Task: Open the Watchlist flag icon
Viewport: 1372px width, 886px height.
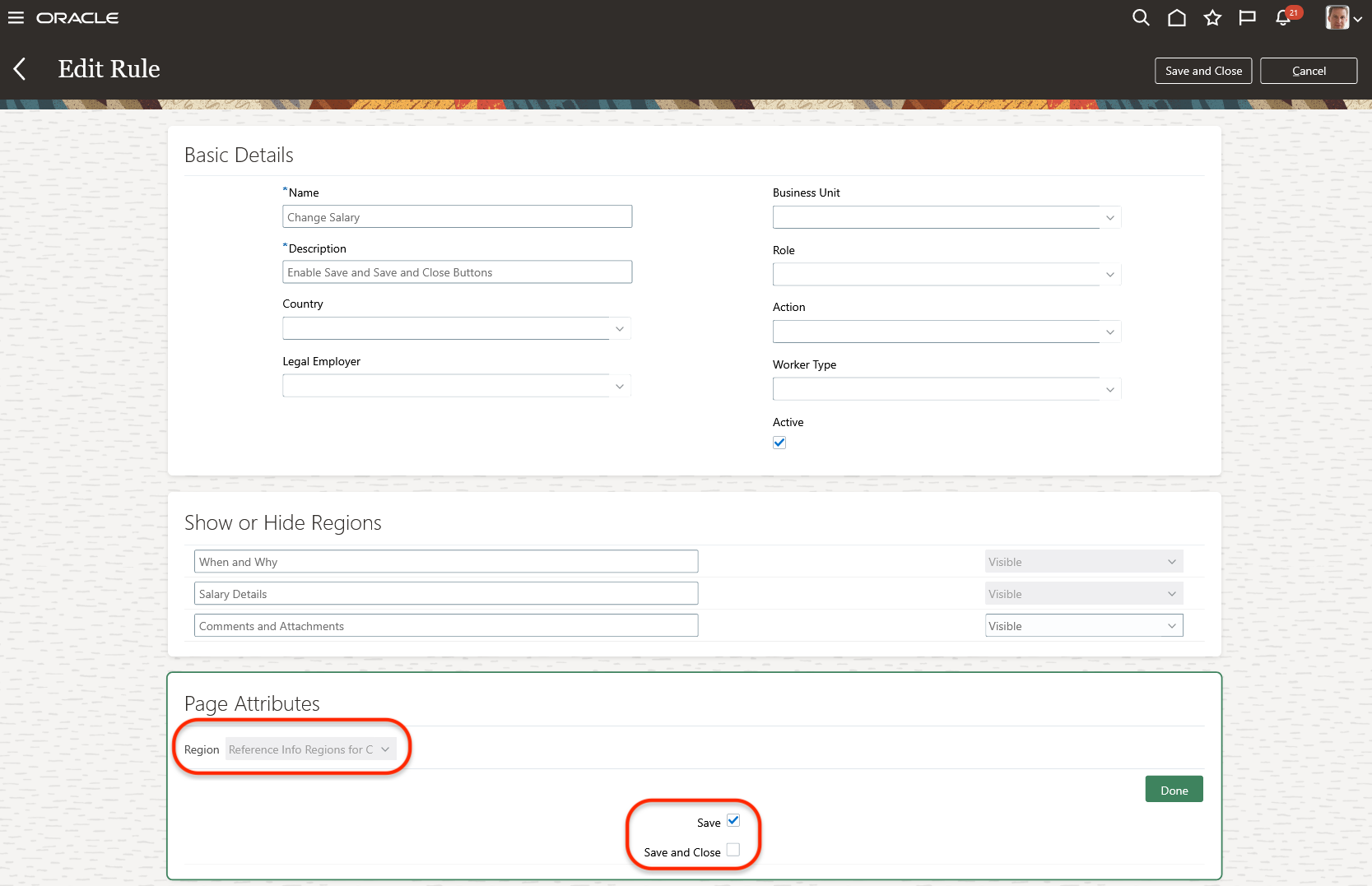Action: (x=1247, y=18)
